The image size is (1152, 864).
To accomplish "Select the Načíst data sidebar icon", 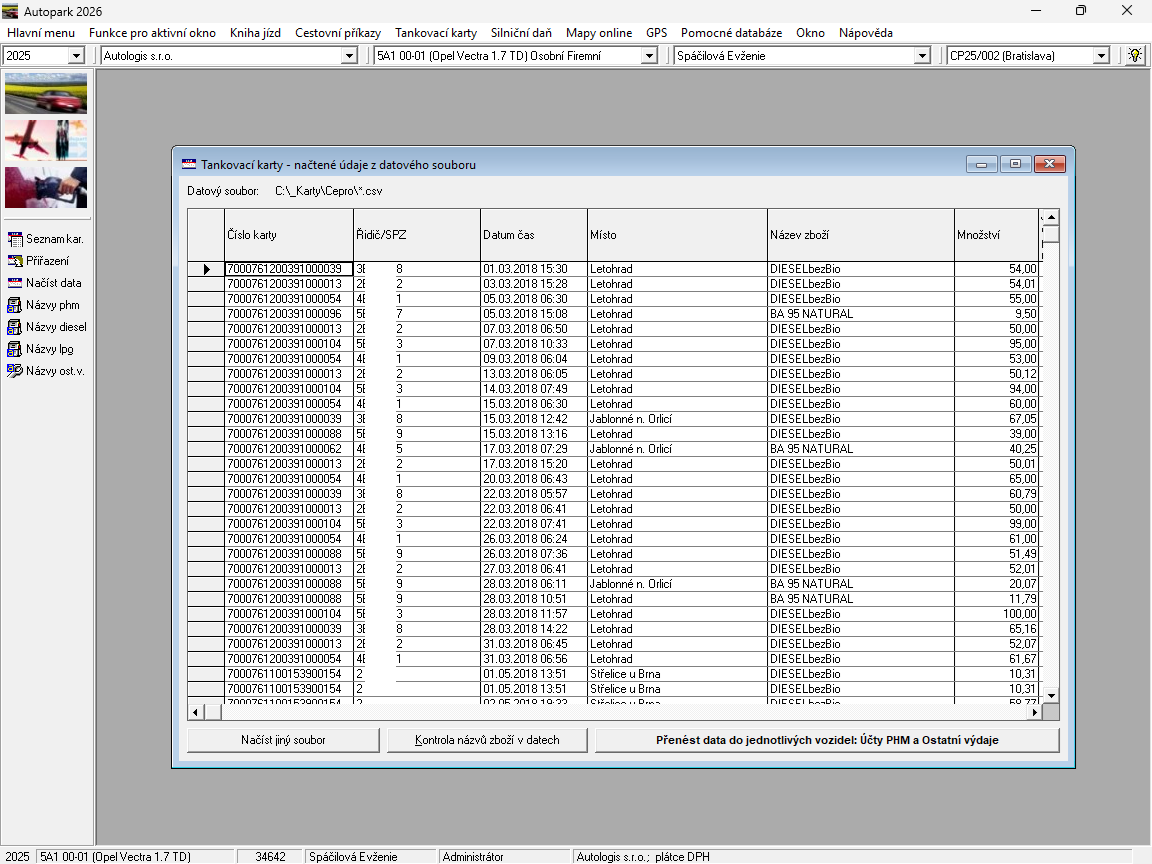I will pos(15,283).
